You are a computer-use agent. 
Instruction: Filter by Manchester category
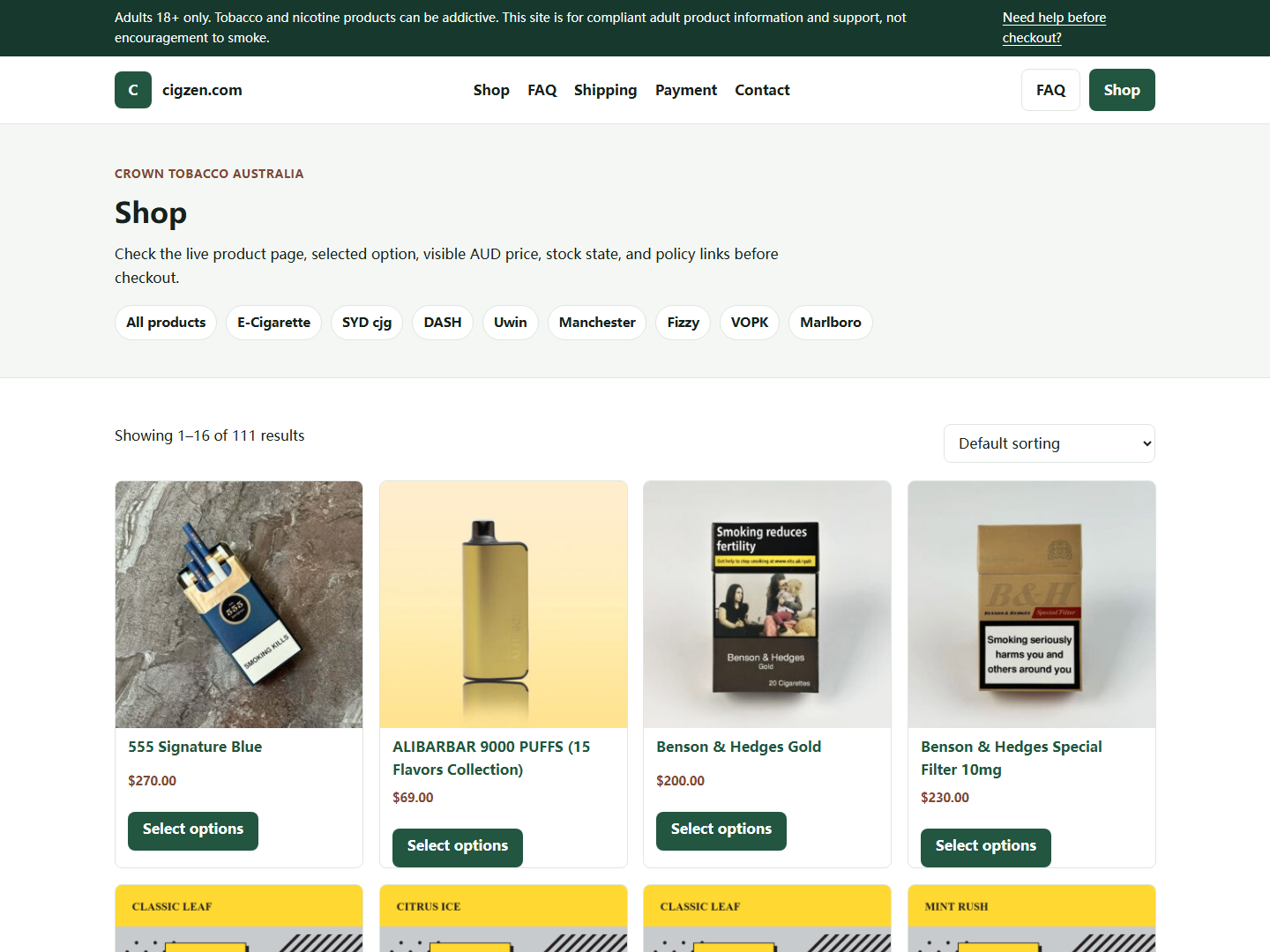point(597,323)
